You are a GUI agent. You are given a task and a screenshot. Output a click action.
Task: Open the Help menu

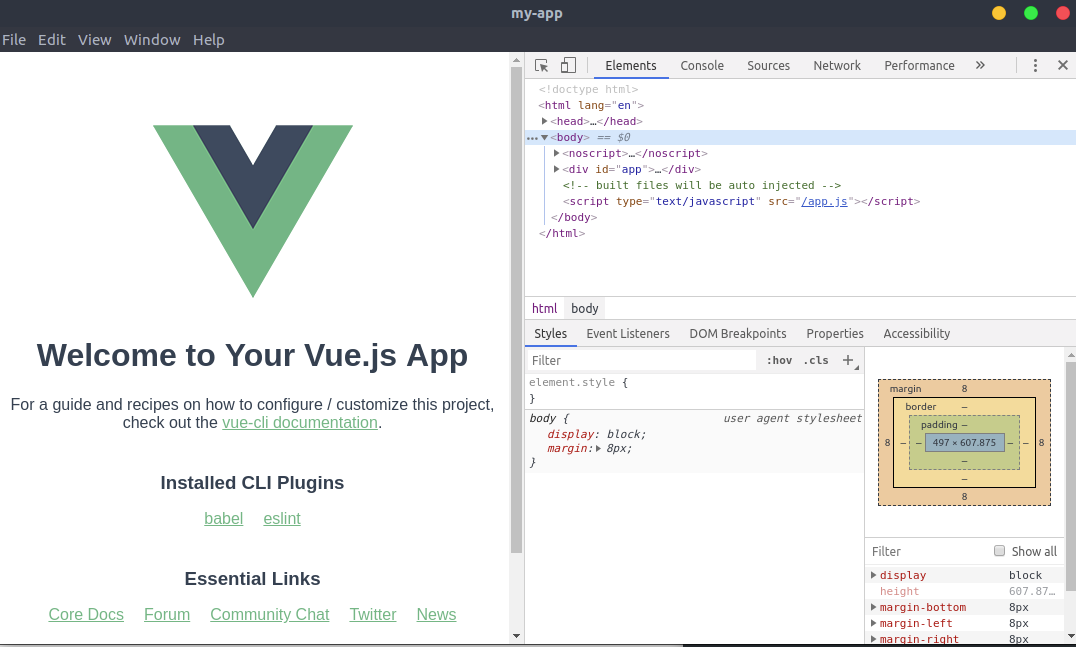click(x=209, y=40)
